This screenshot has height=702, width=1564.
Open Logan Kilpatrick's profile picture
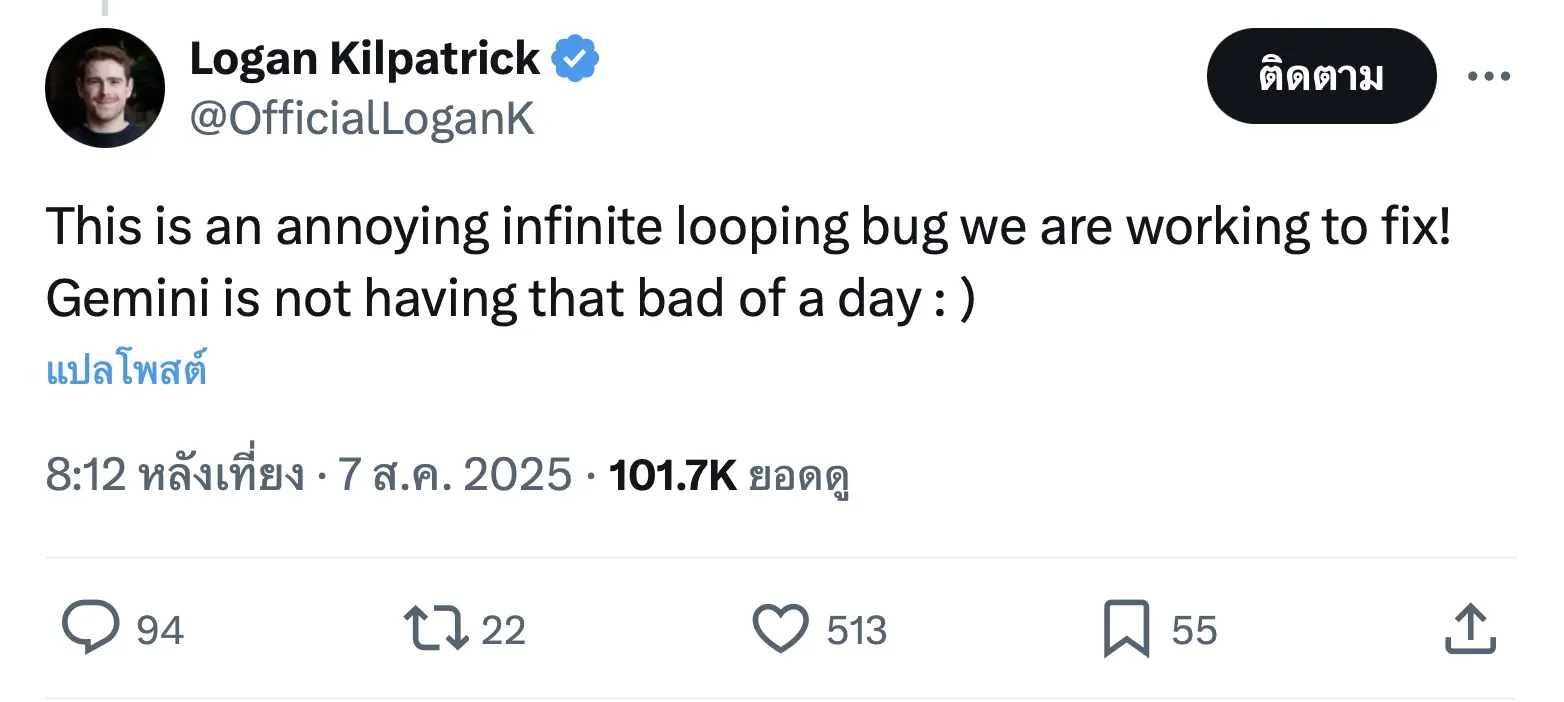[x=105, y=88]
